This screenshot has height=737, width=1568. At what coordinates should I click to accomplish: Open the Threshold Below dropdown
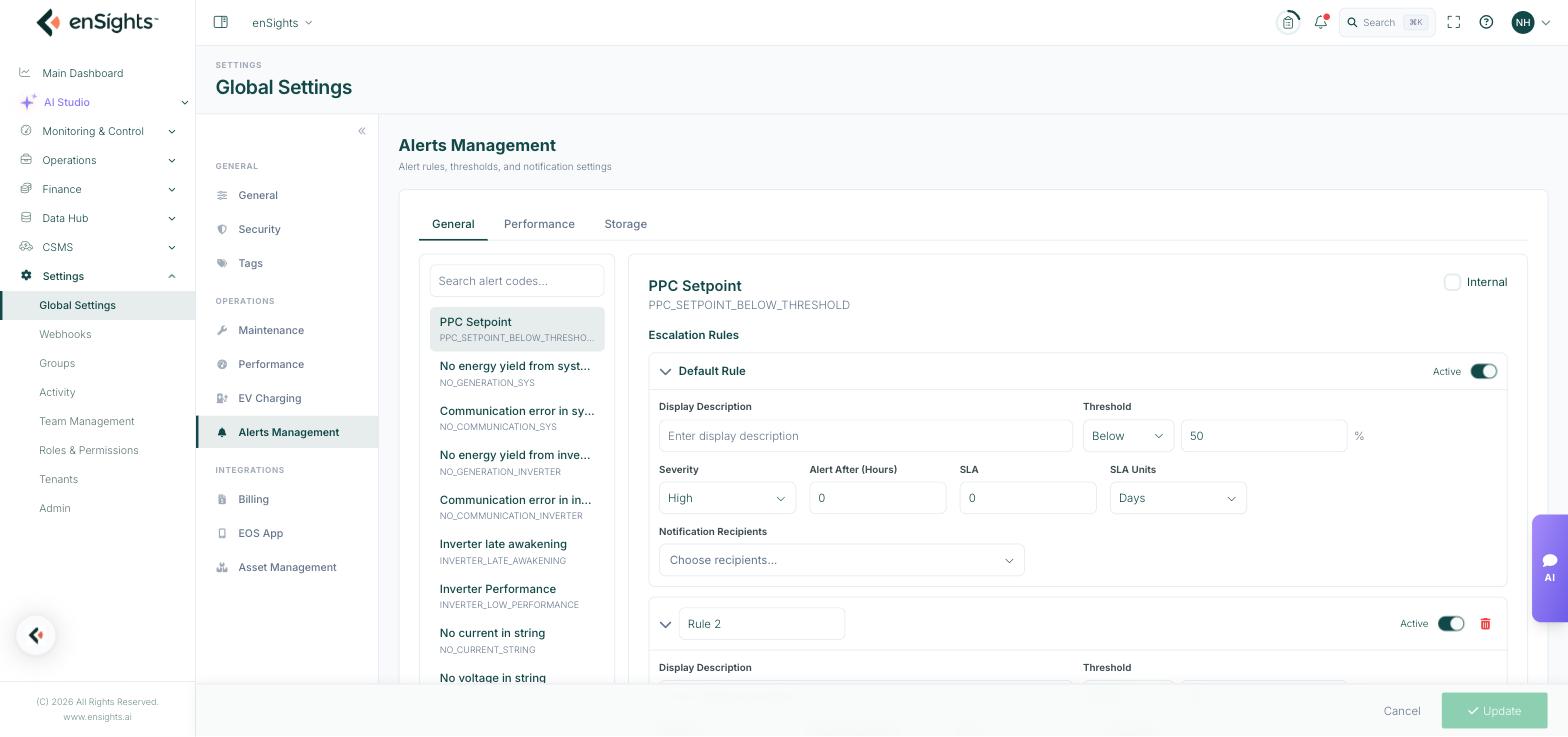coord(1128,436)
